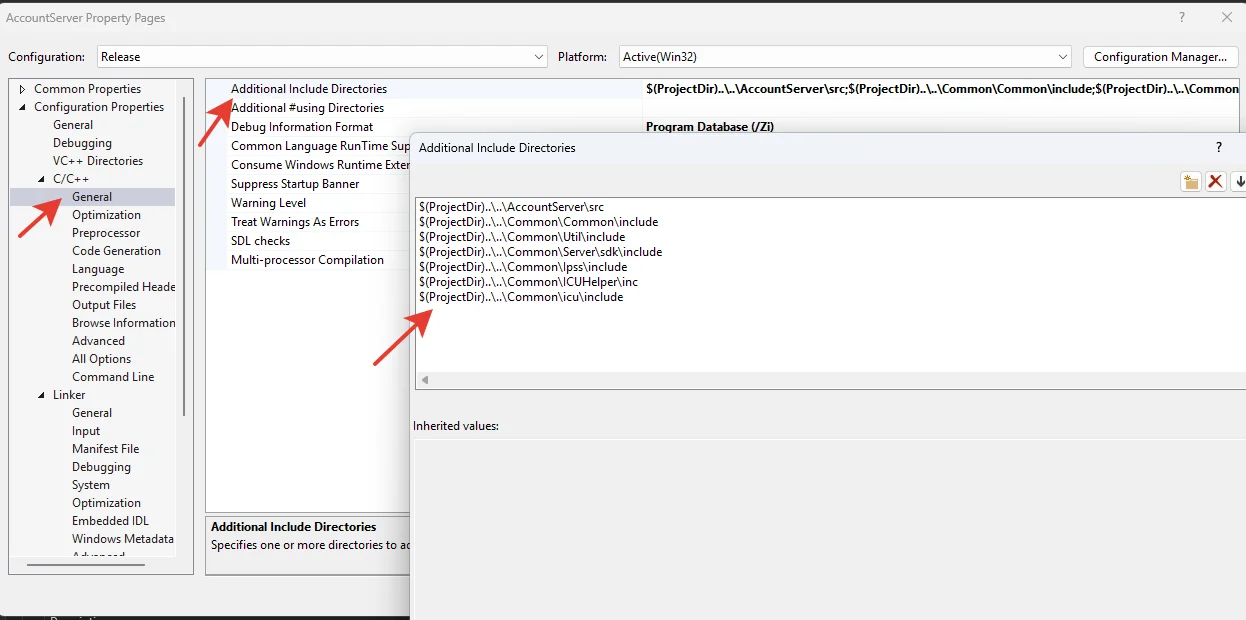Image resolution: width=1246 pixels, height=620 pixels.
Task: Select the ICUHelper\inc directory line
Action: click(x=528, y=282)
